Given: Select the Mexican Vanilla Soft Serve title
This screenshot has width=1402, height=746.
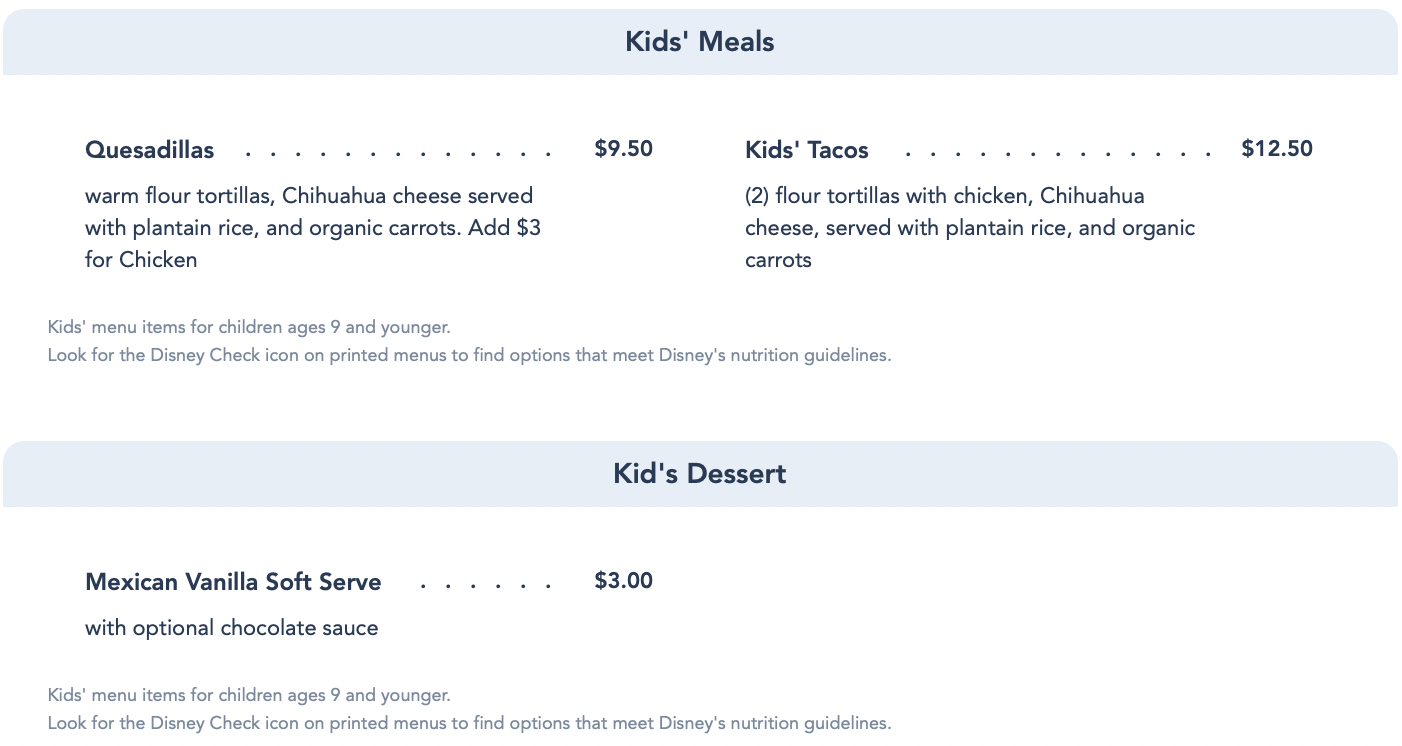Looking at the screenshot, I should tap(233, 582).
